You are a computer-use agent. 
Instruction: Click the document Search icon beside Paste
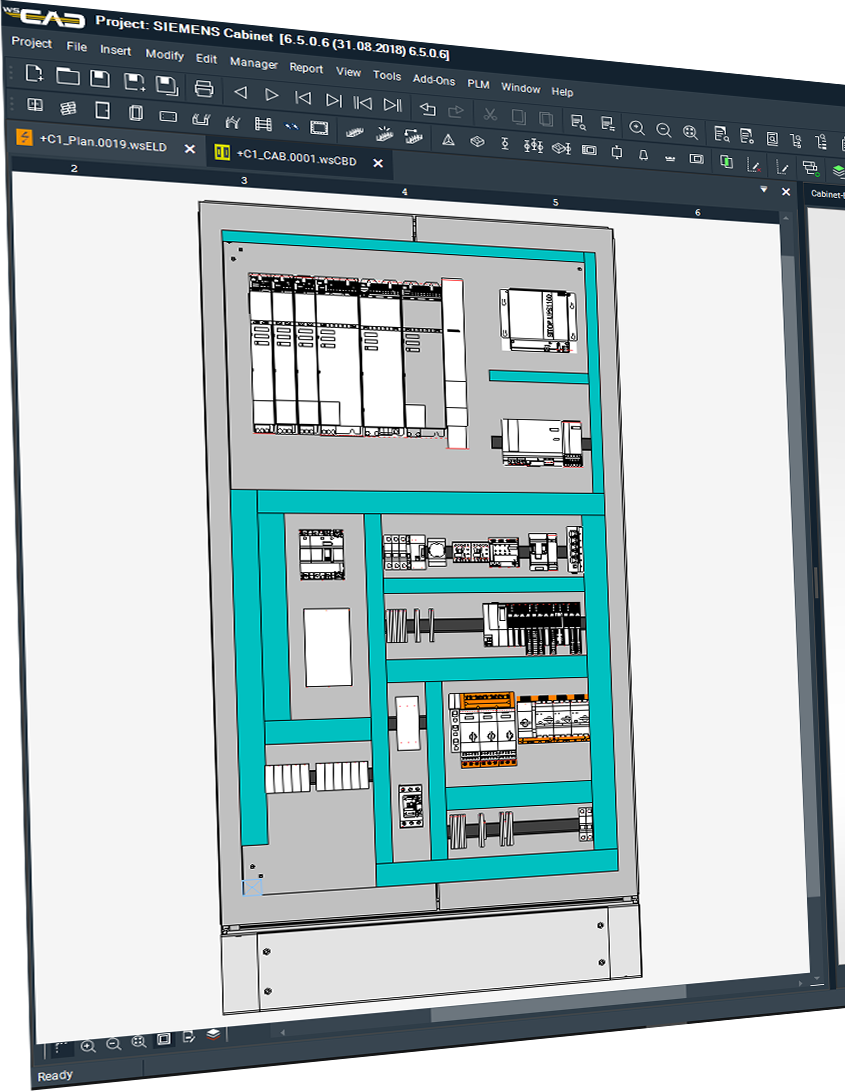point(578,122)
